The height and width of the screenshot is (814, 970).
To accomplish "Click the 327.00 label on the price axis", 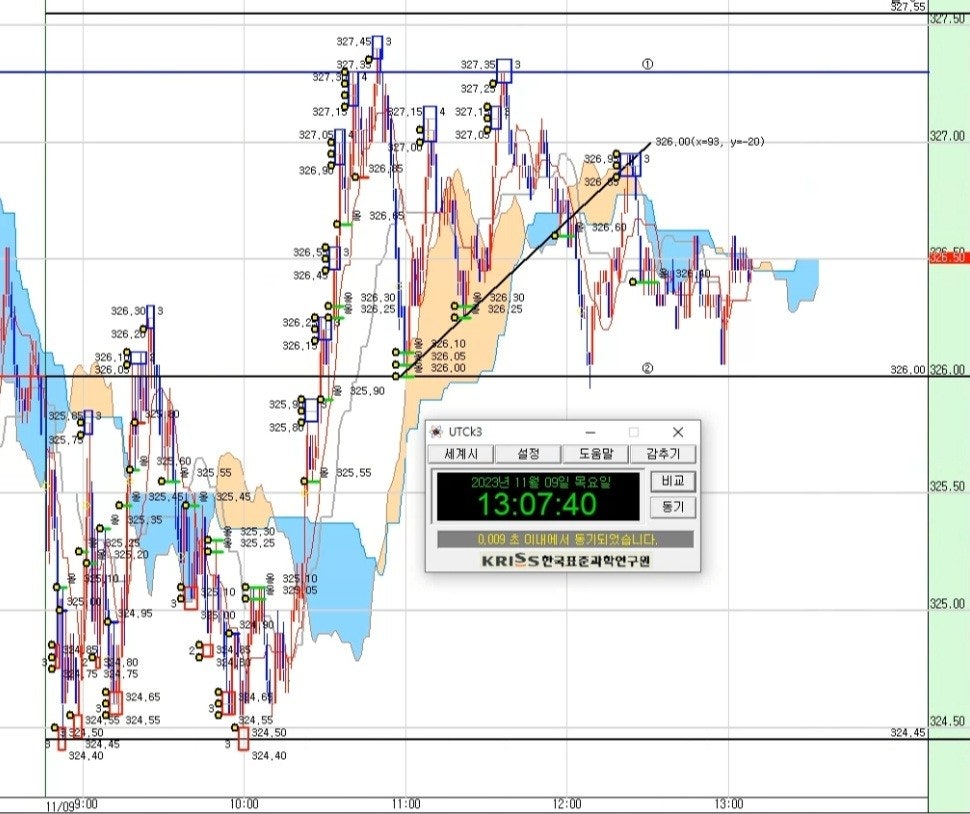I will [x=946, y=136].
